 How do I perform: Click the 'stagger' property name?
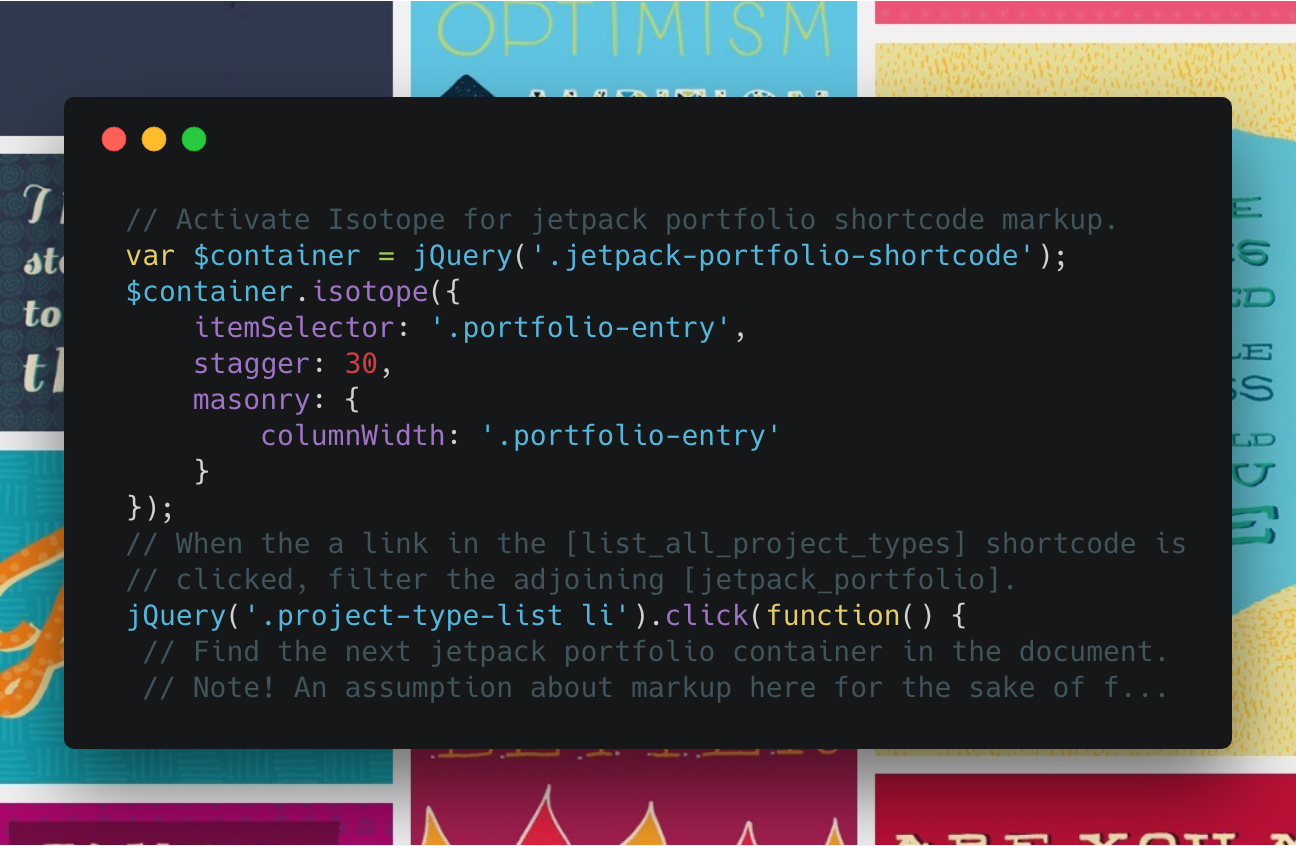(252, 364)
